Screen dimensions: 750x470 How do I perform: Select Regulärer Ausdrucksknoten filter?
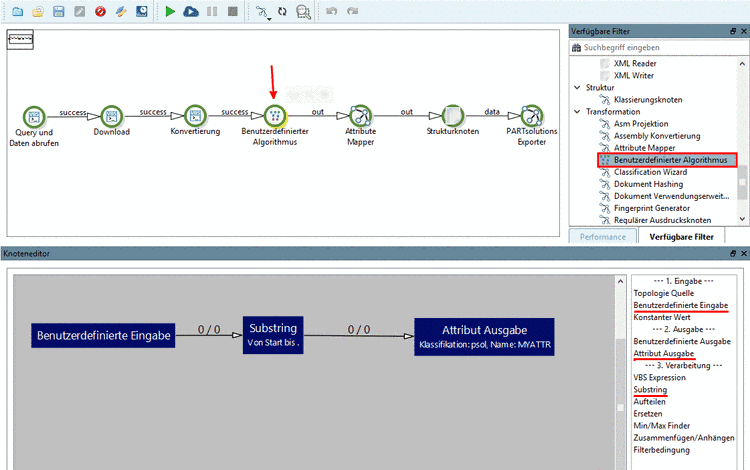pos(662,220)
